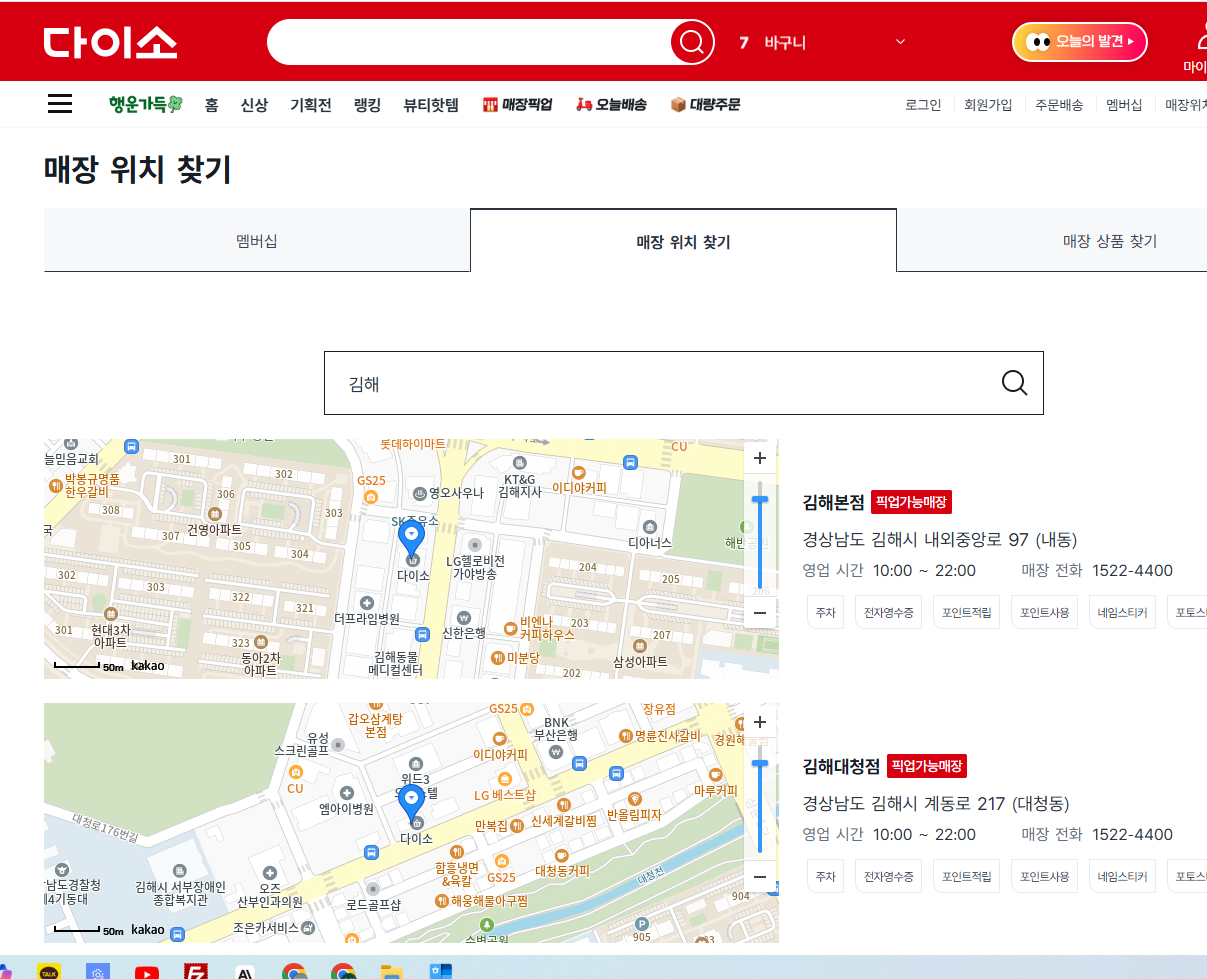
Task: Select the 매장 위치 찾기 tab
Action: pyautogui.click(x=683, y=240)
